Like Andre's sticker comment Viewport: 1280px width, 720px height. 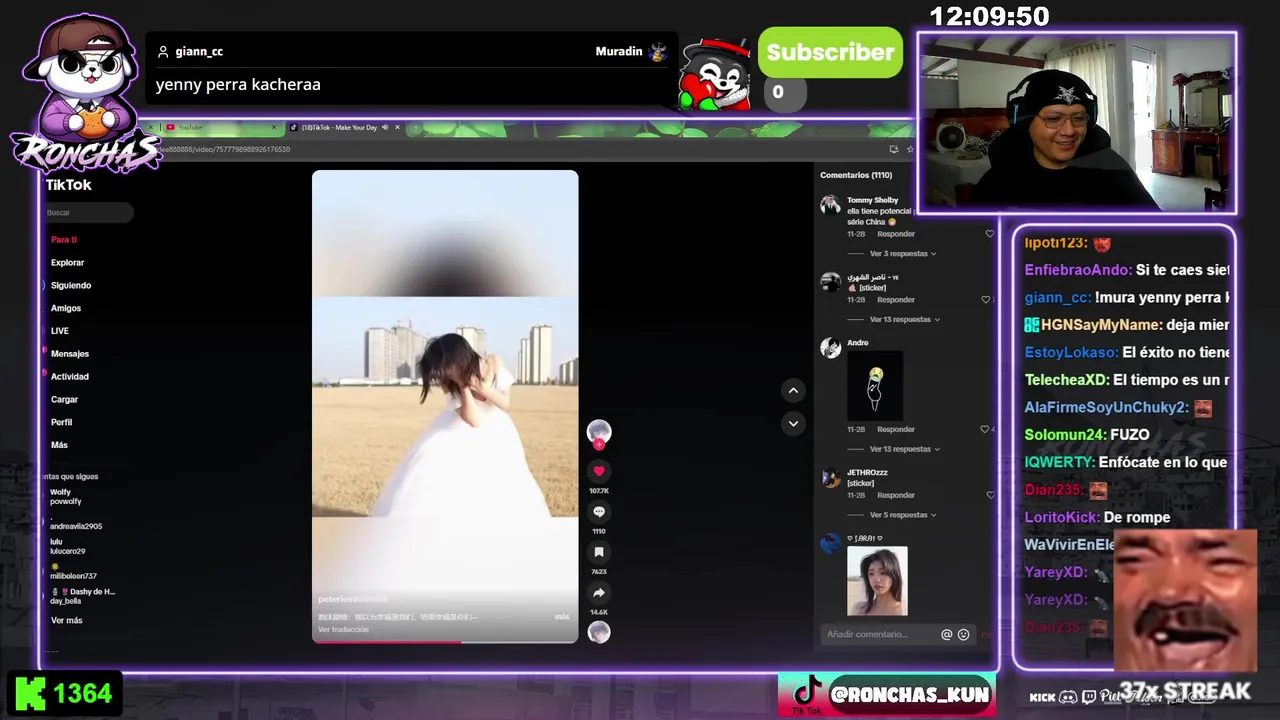[986, 429]
